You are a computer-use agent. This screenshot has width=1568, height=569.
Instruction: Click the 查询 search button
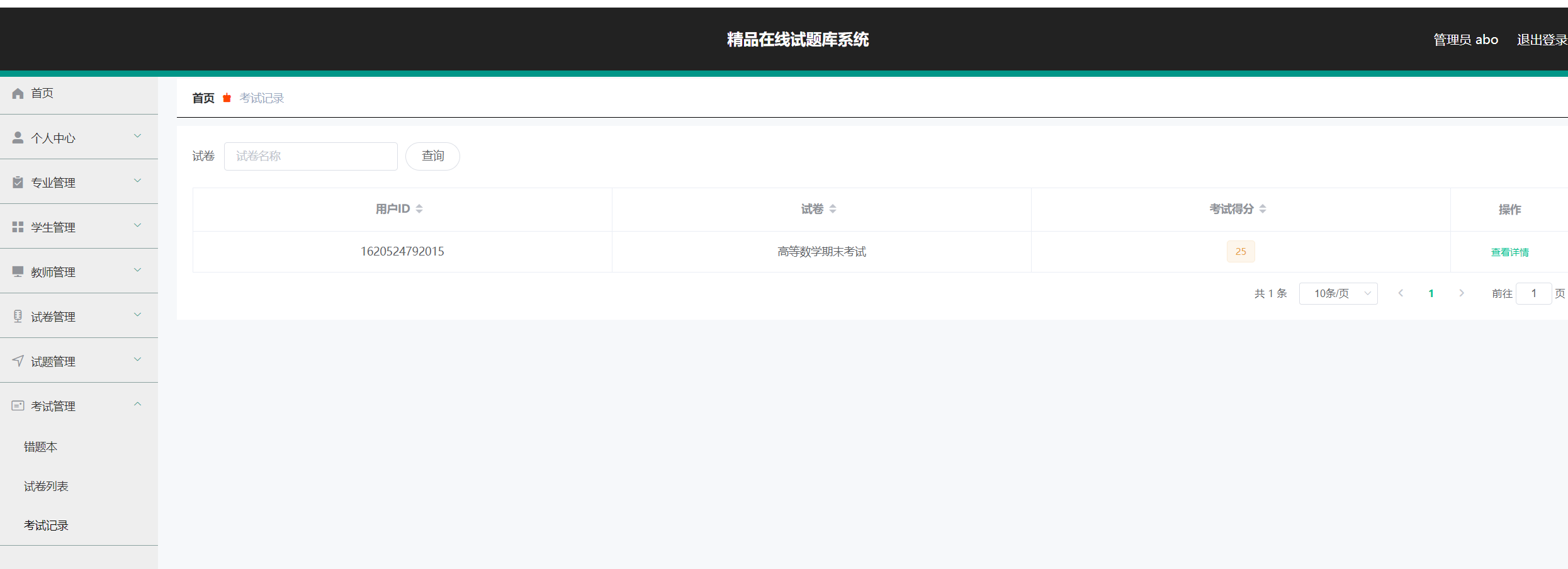pyautogui.click(x=432, y=156)
